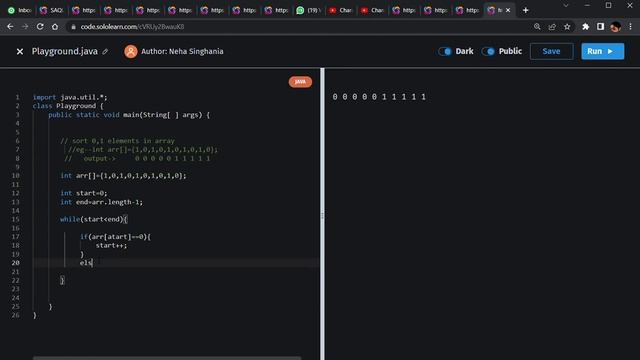The image size is (640, 360).
Task: Open the browser side panel
Action: (600, 27)
